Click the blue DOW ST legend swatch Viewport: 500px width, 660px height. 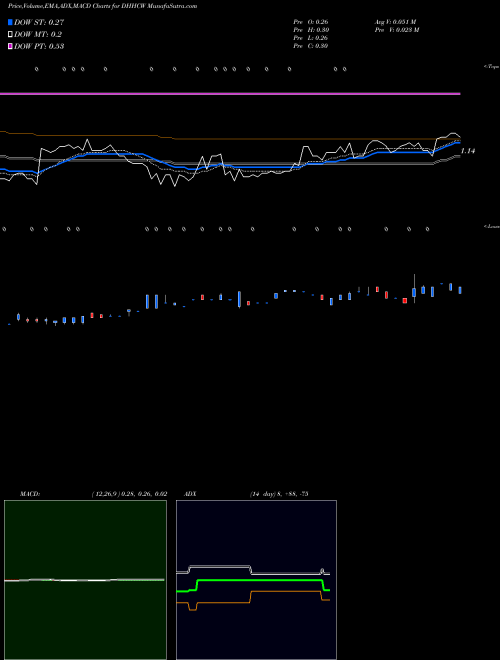(x=10, y=22)
